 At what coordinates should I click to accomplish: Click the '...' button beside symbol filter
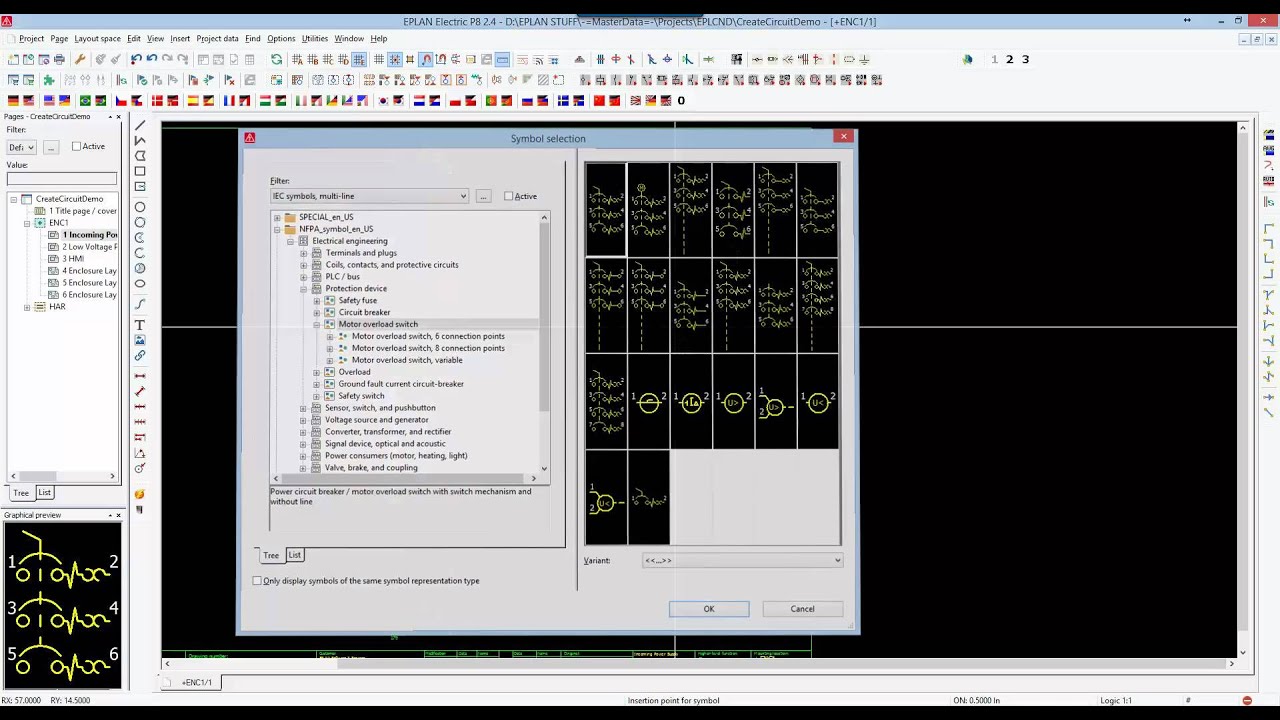(483, 196)
